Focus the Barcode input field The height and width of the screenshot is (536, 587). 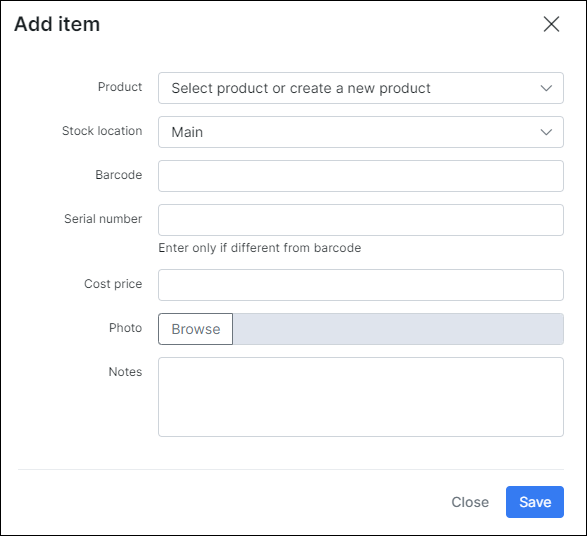[x=361, y=176]
